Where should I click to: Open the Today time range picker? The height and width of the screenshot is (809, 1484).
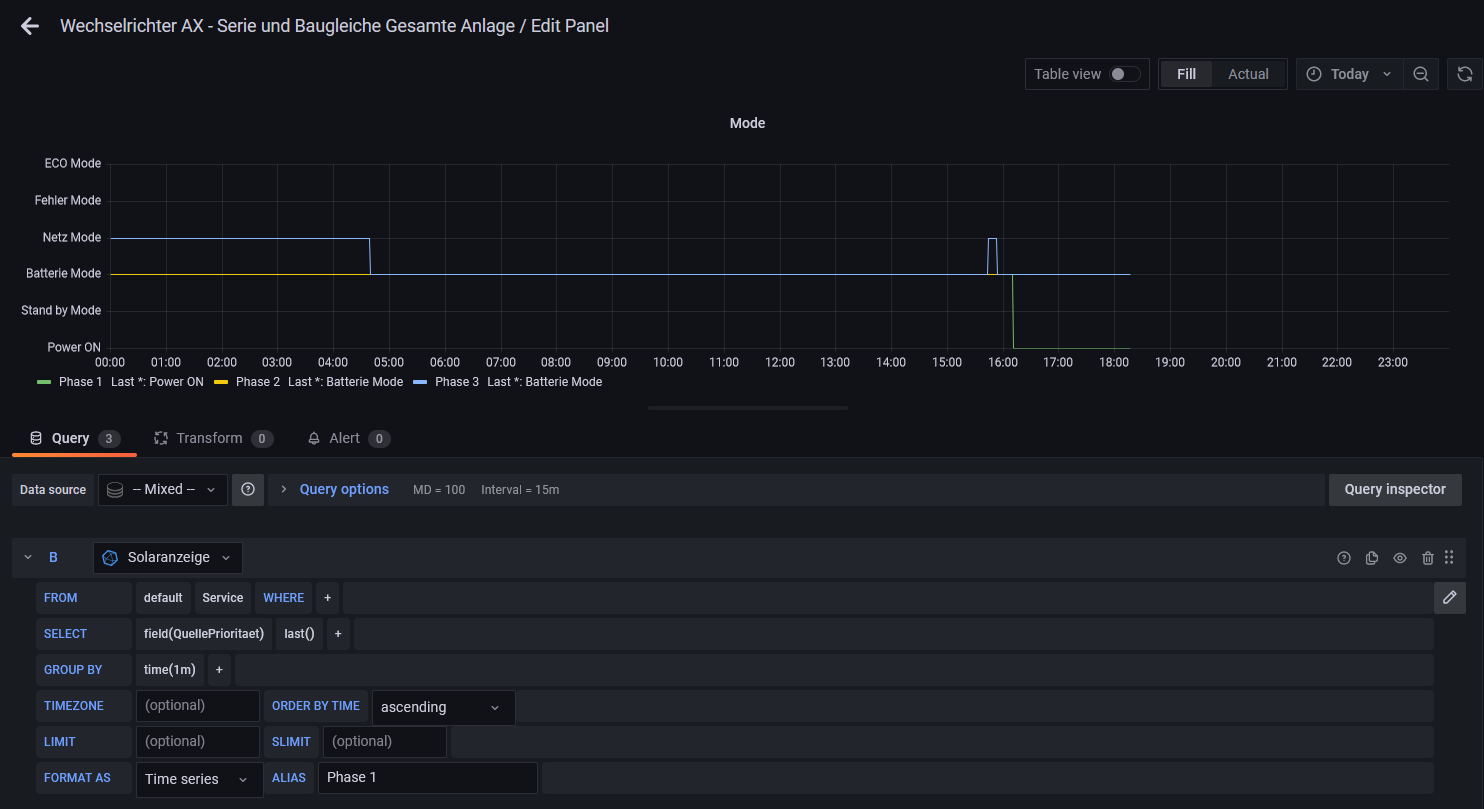[x=1348, y=74]
